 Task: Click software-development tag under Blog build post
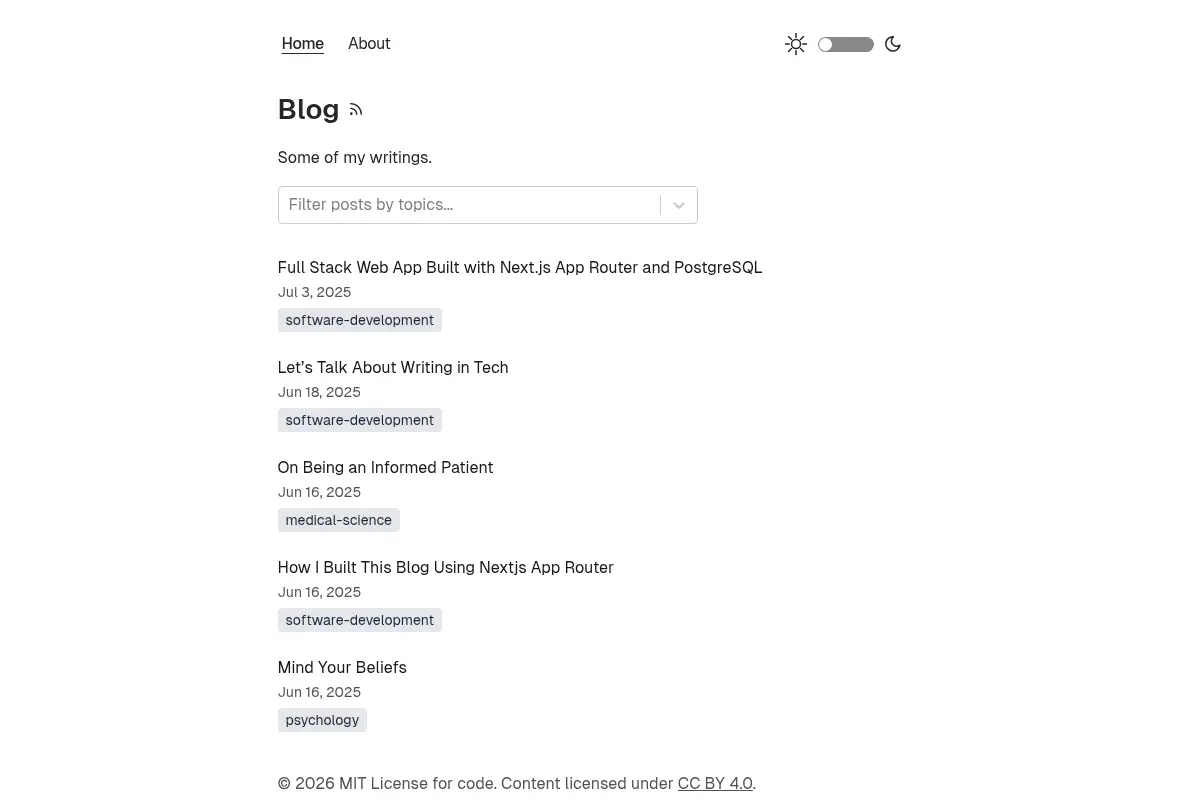pos(360,620)
